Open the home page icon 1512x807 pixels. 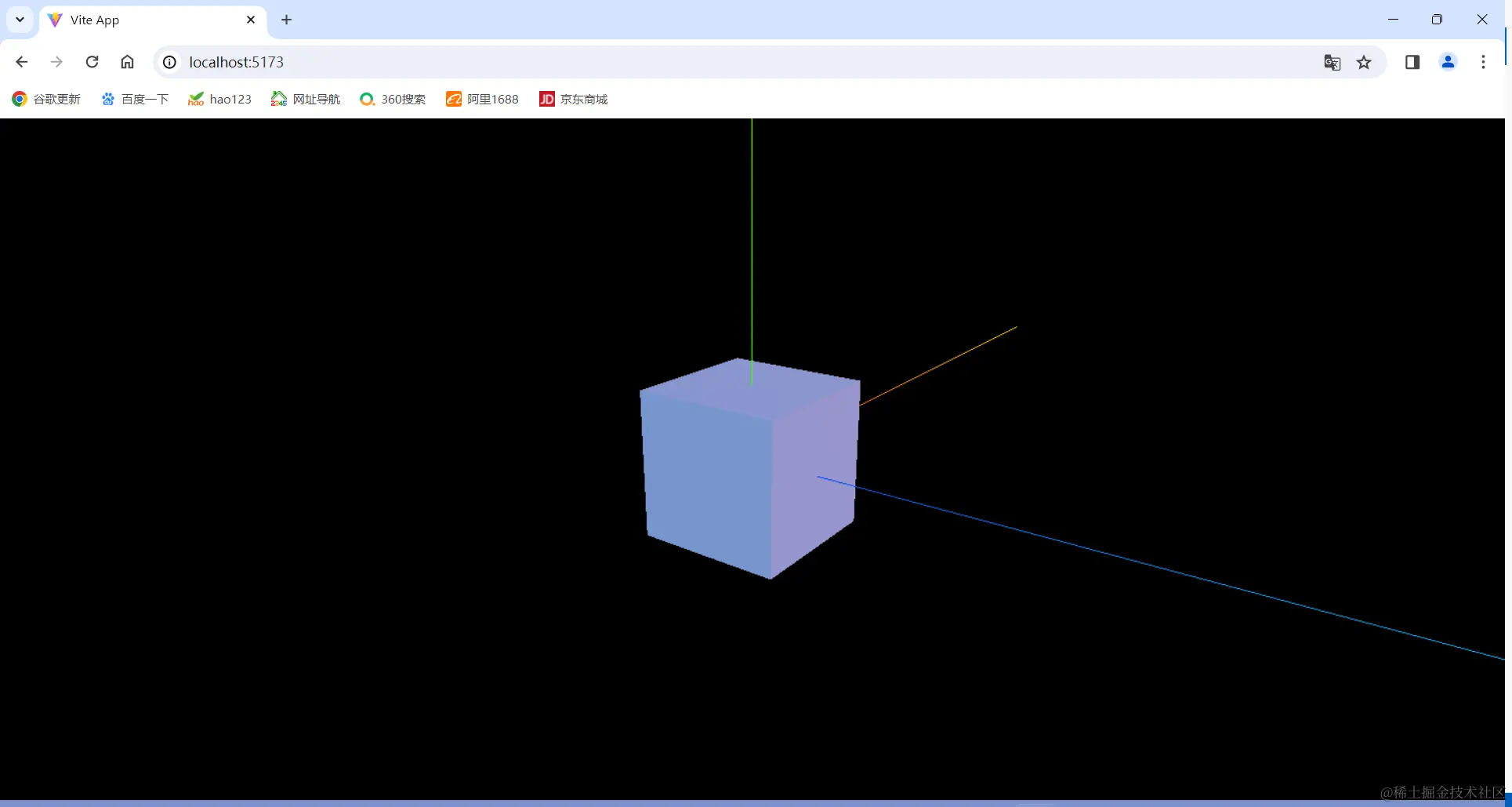127,62
